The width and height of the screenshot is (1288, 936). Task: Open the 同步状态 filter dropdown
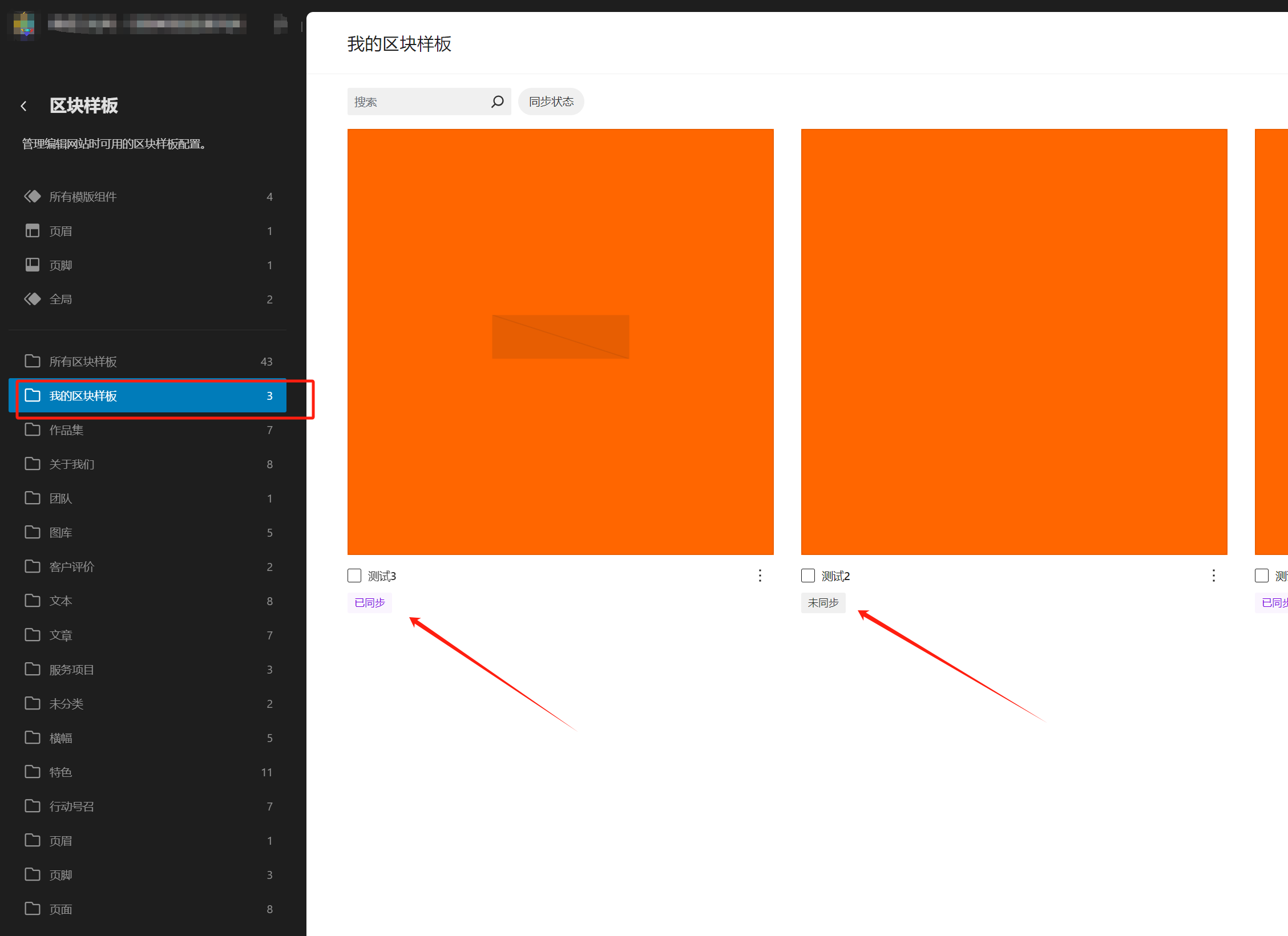(551, 102)
